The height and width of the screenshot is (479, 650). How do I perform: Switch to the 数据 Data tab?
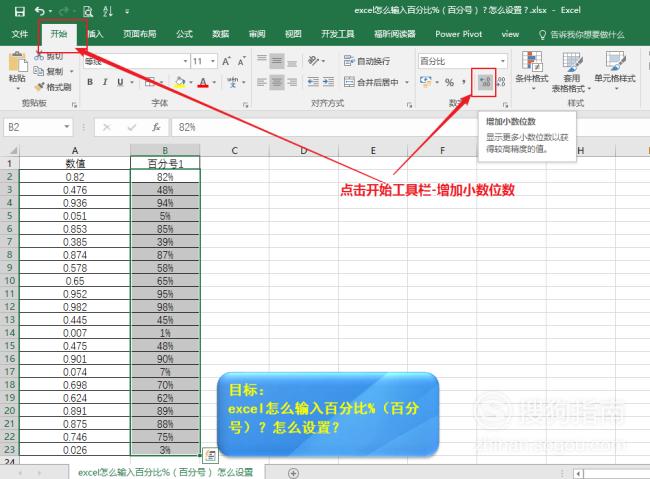(x=221, y=34)
